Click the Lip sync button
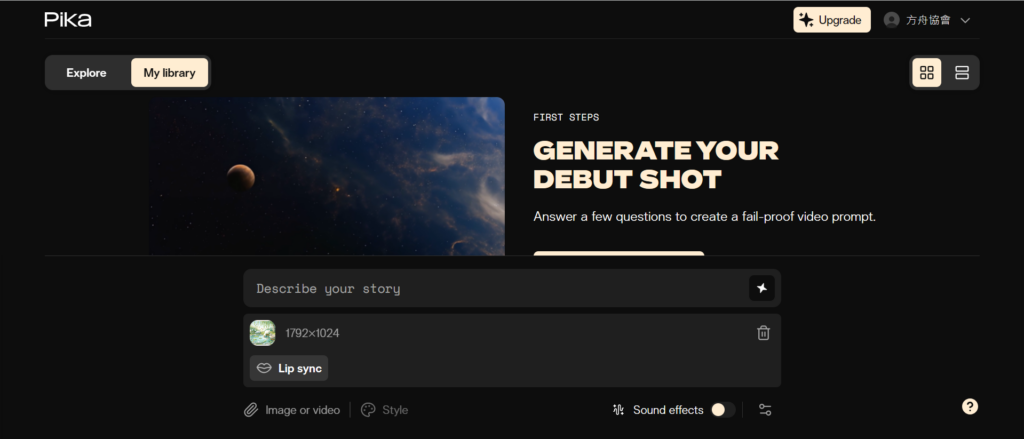The width and height of the screenshot is (1024, 439). [x=289, y=368]
